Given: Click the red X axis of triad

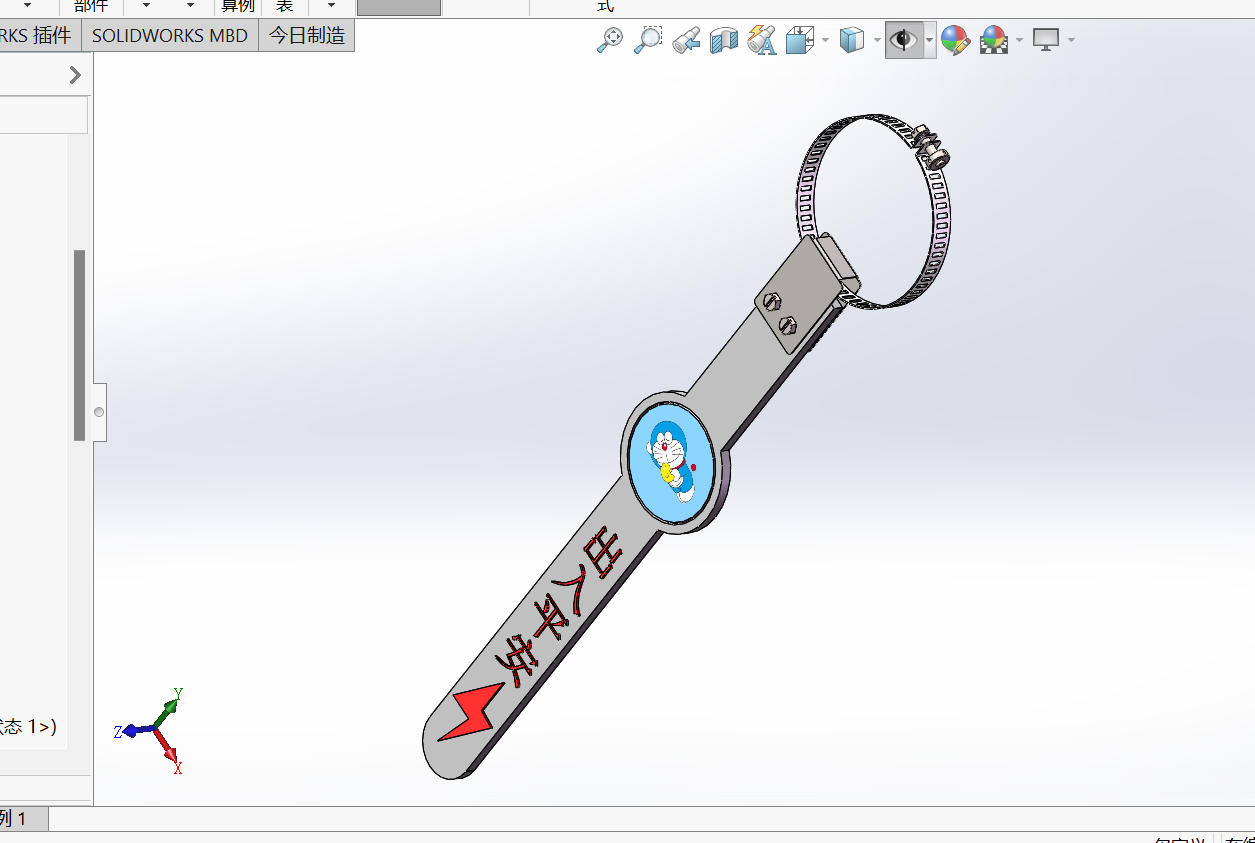Looking at the screenshot, I should (x=170, y=751).
